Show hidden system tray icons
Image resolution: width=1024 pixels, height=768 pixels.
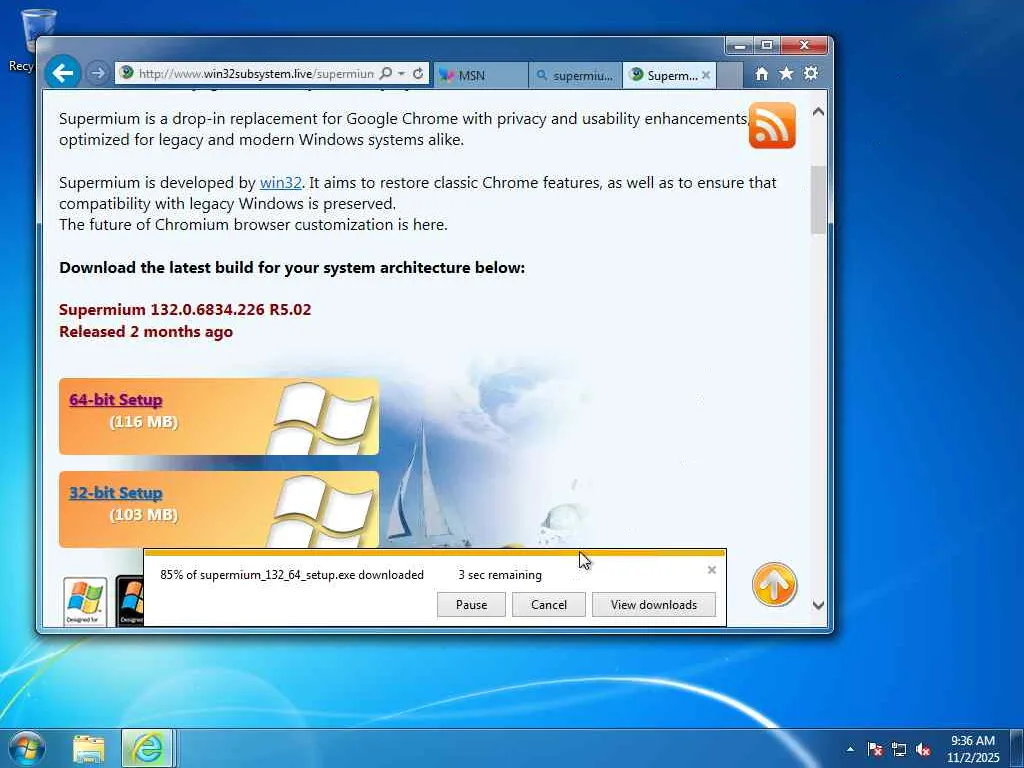coord(850,749)
